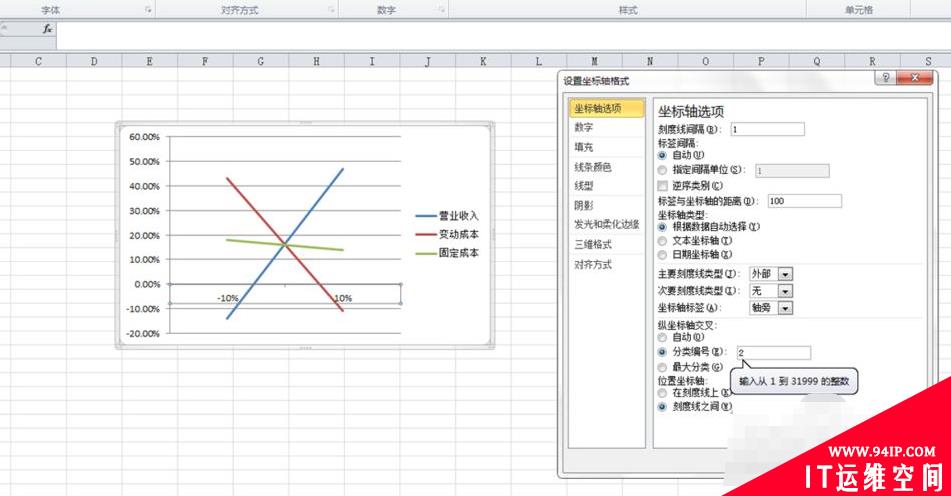Open 次要刻度线类型 dropdown
The image size is (951, 496).
(785, 291)
